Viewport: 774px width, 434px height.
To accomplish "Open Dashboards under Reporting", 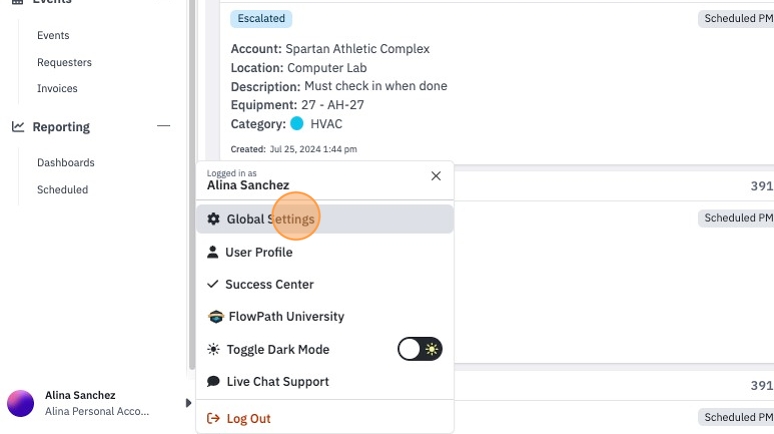I will (66, 162).
